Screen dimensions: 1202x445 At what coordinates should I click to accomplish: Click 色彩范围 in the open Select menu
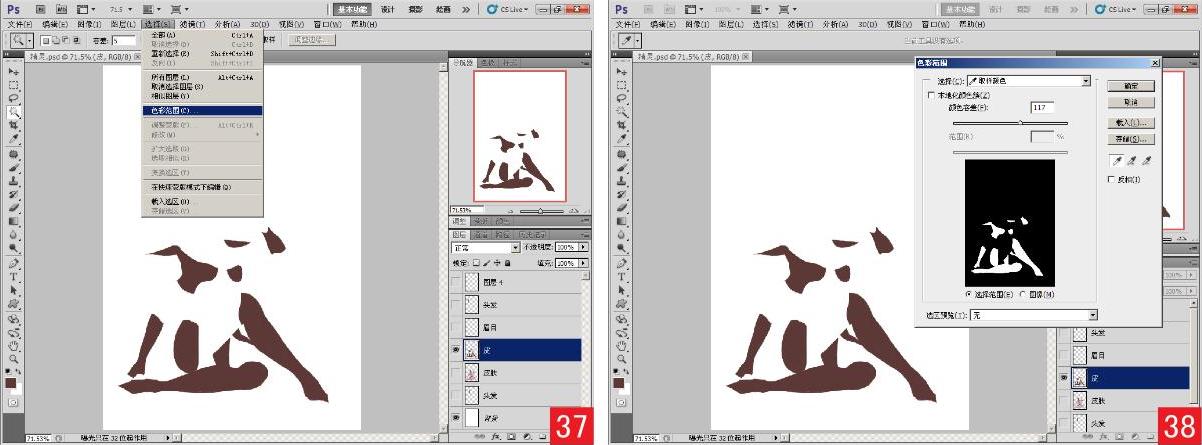[202, 110]
